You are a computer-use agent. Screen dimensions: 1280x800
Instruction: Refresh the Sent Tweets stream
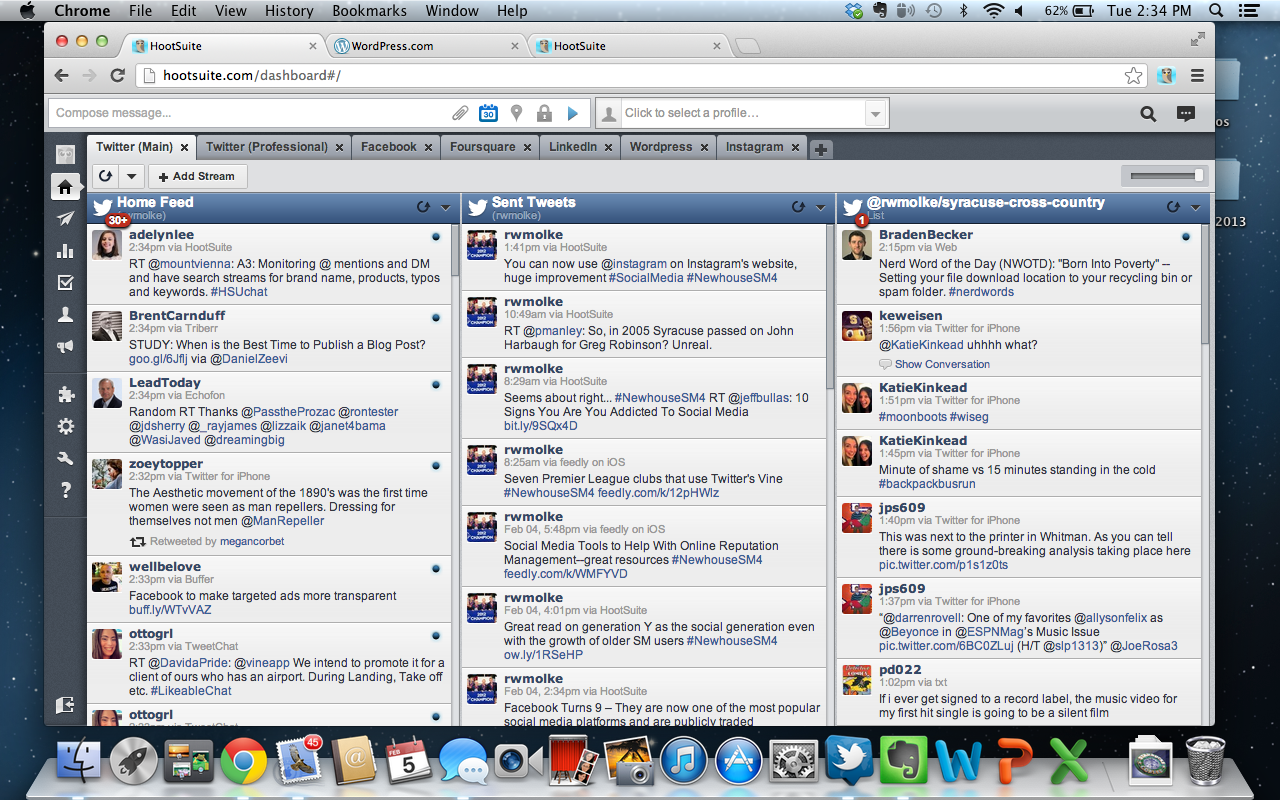coord(798,207)
